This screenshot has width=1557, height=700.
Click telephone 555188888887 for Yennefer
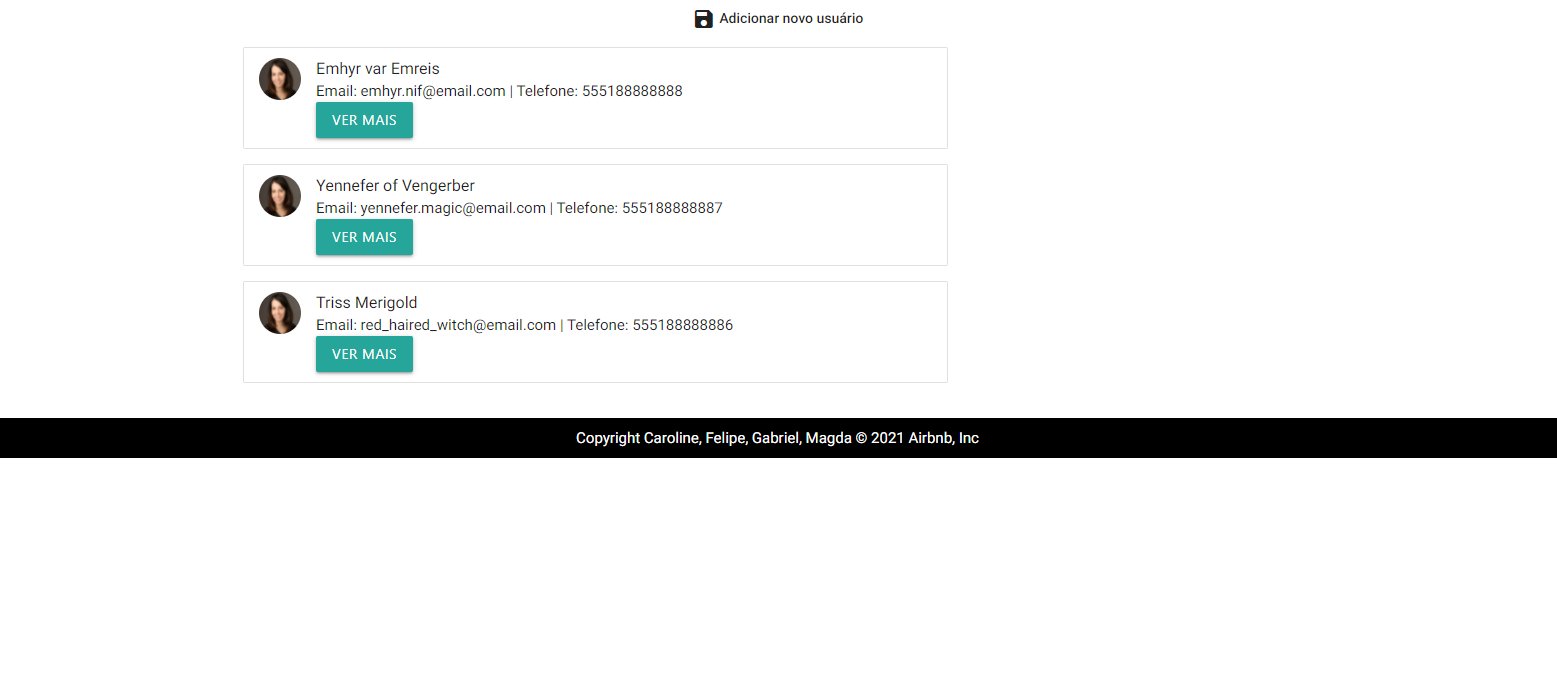[x=673, y=208]
